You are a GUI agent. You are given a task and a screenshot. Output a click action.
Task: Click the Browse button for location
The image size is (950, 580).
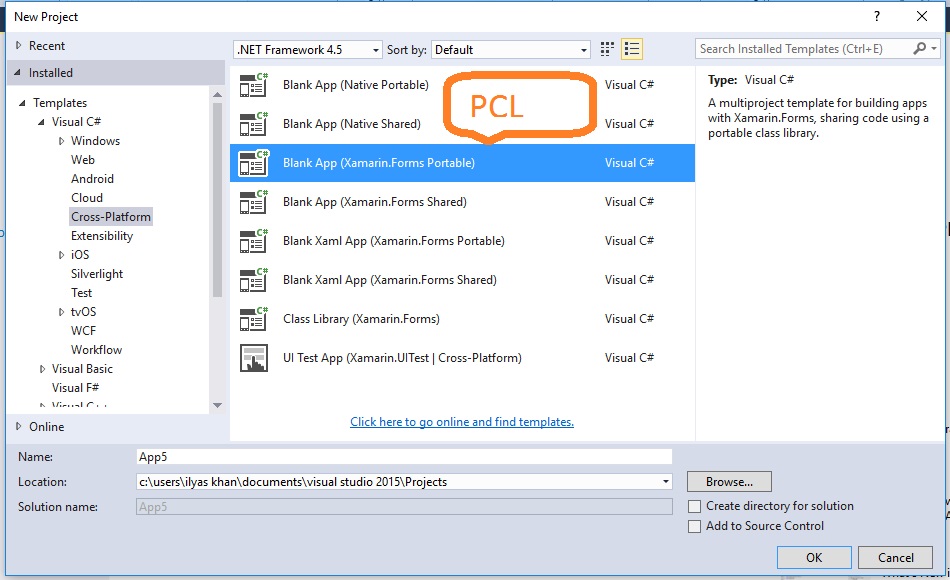pos(728,481)
